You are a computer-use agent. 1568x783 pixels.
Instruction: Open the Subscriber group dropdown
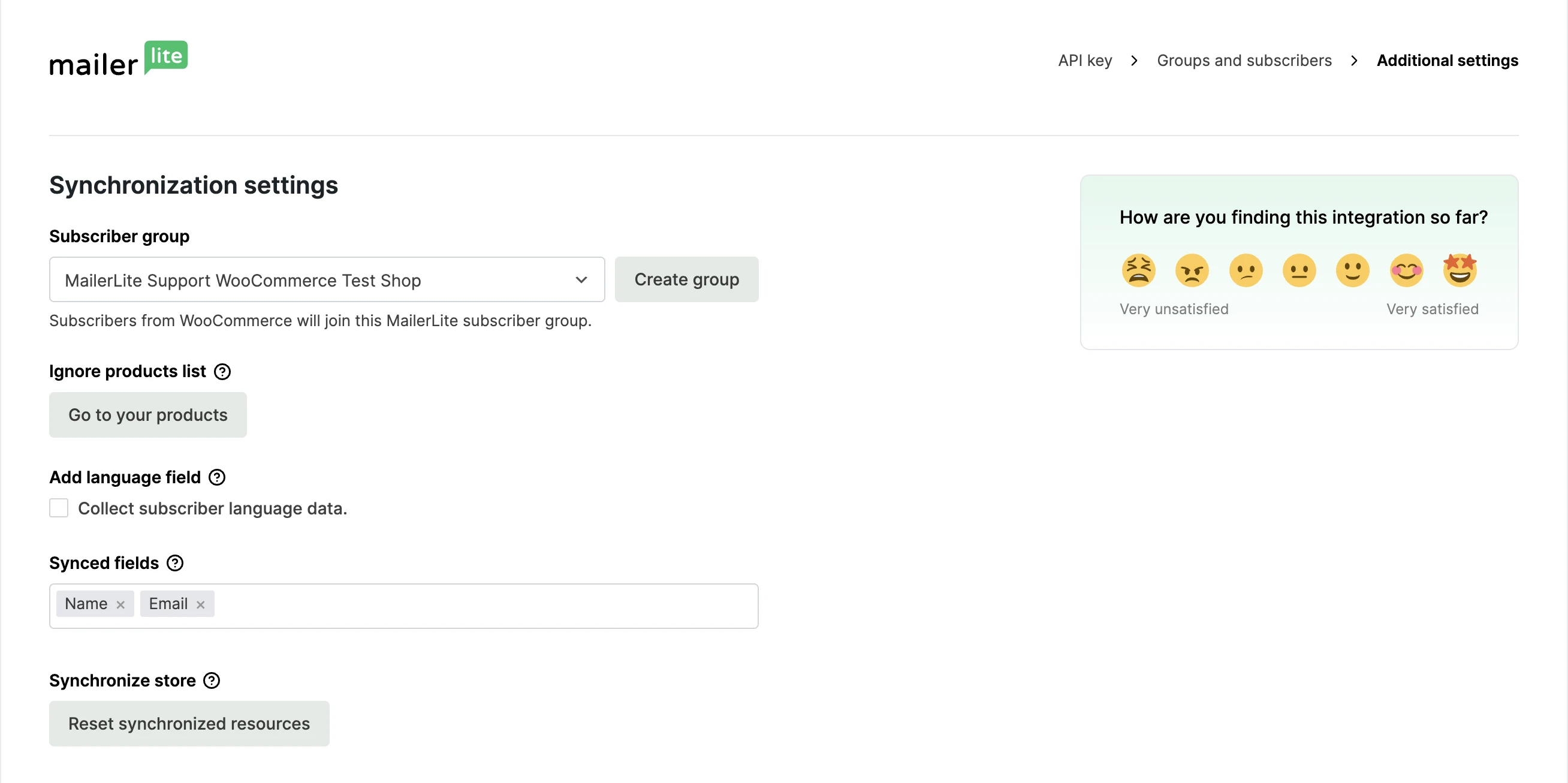coord(327,279)
